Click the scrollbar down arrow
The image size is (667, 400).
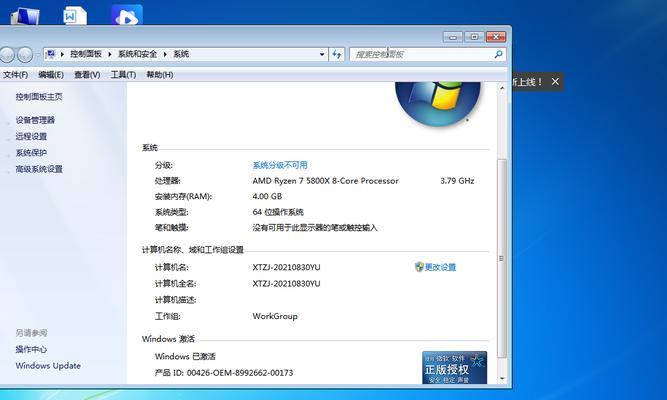(x=502, y=378)
